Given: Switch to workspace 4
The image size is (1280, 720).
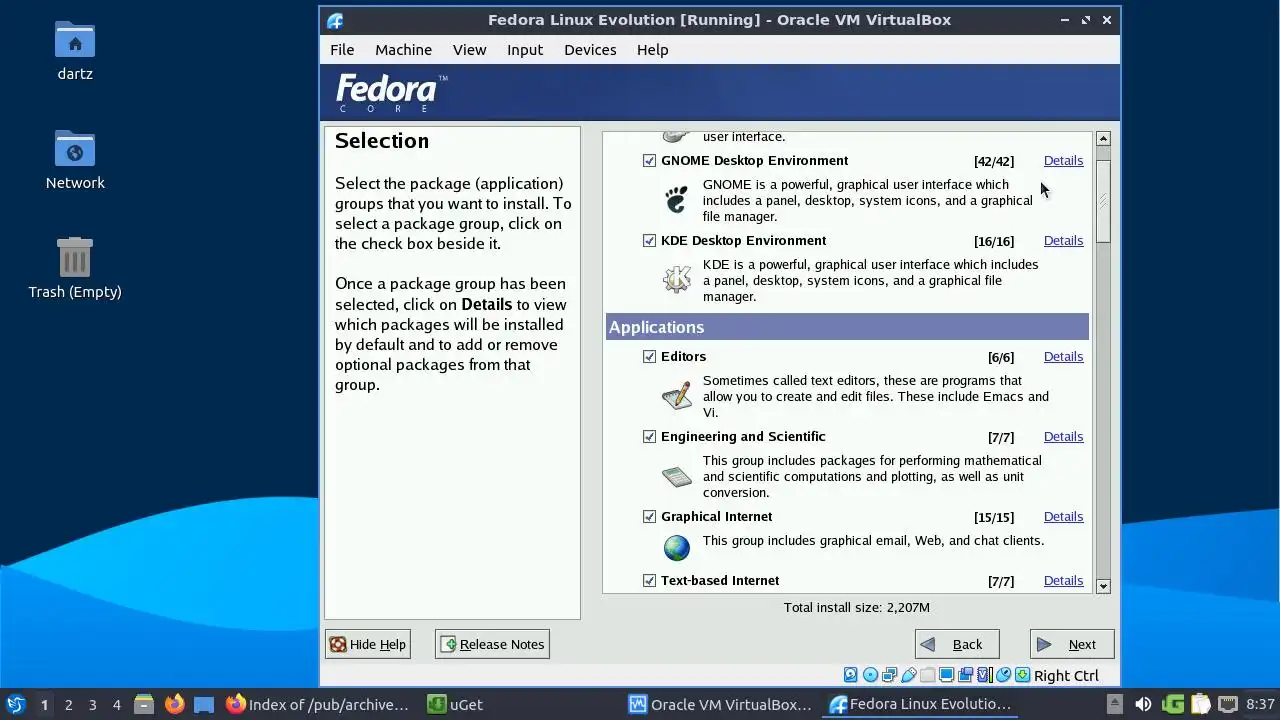Looking at the screenshot, I should coord(116,704).
